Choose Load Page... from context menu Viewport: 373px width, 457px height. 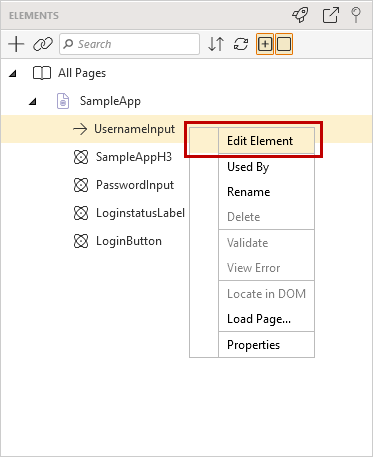[259, 319]
